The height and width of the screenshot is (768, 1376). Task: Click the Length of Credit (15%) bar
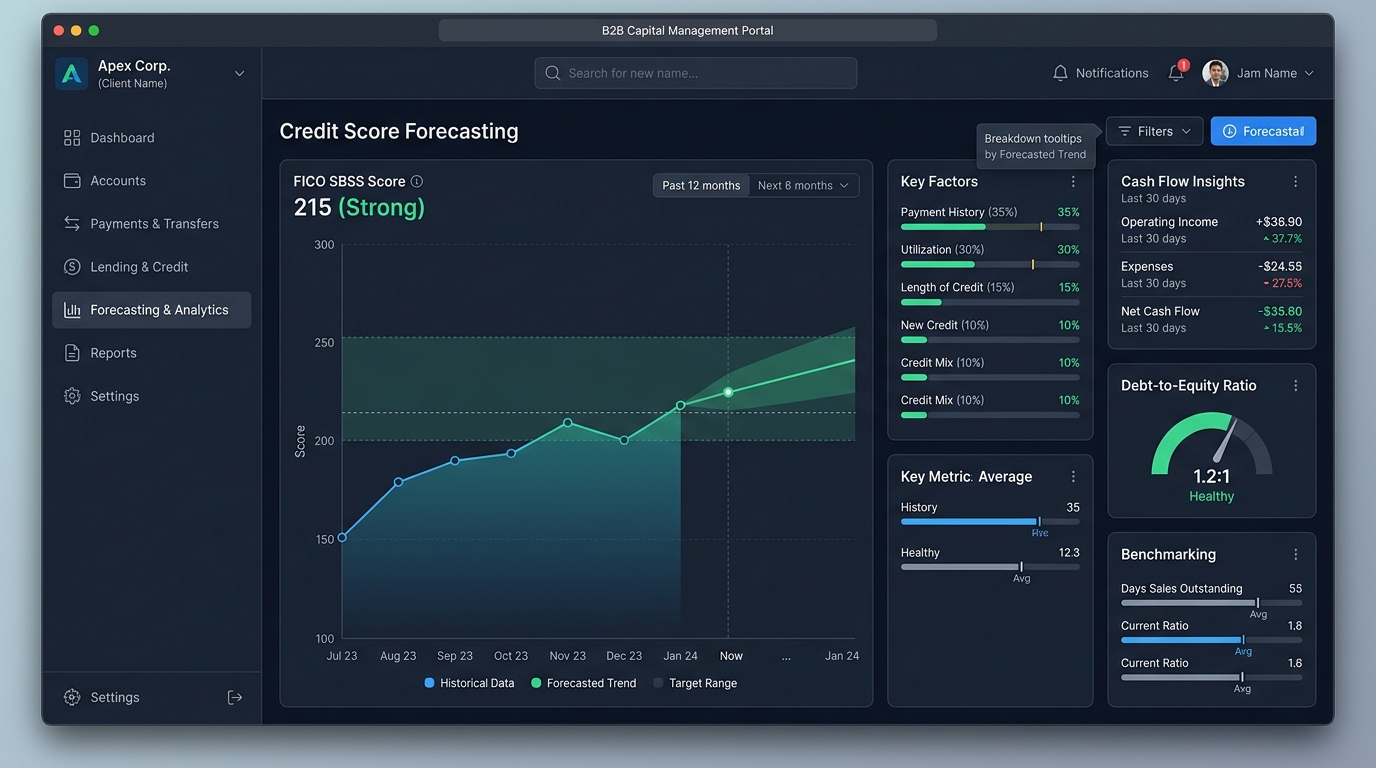pos(990,302)
